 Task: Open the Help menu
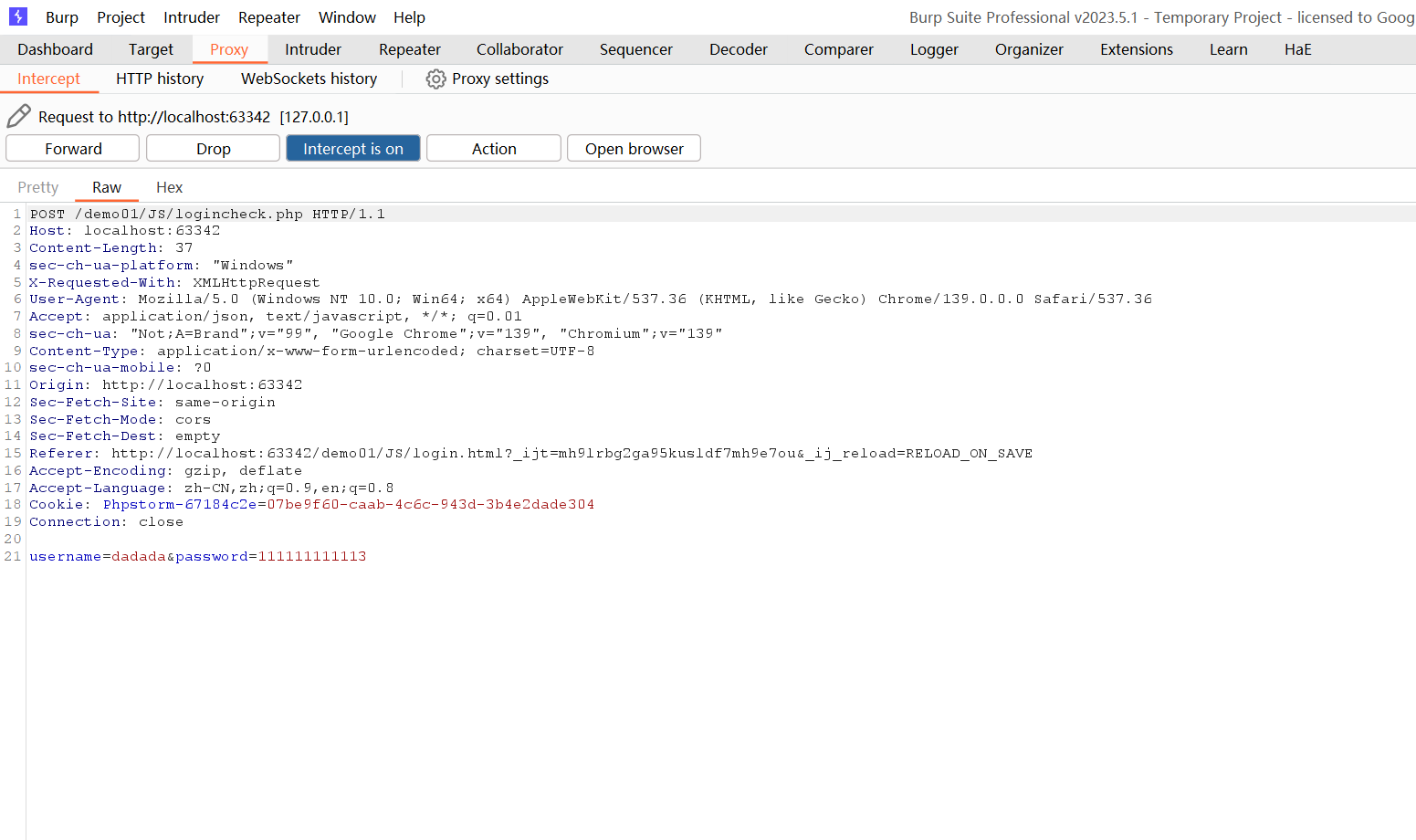409,17
